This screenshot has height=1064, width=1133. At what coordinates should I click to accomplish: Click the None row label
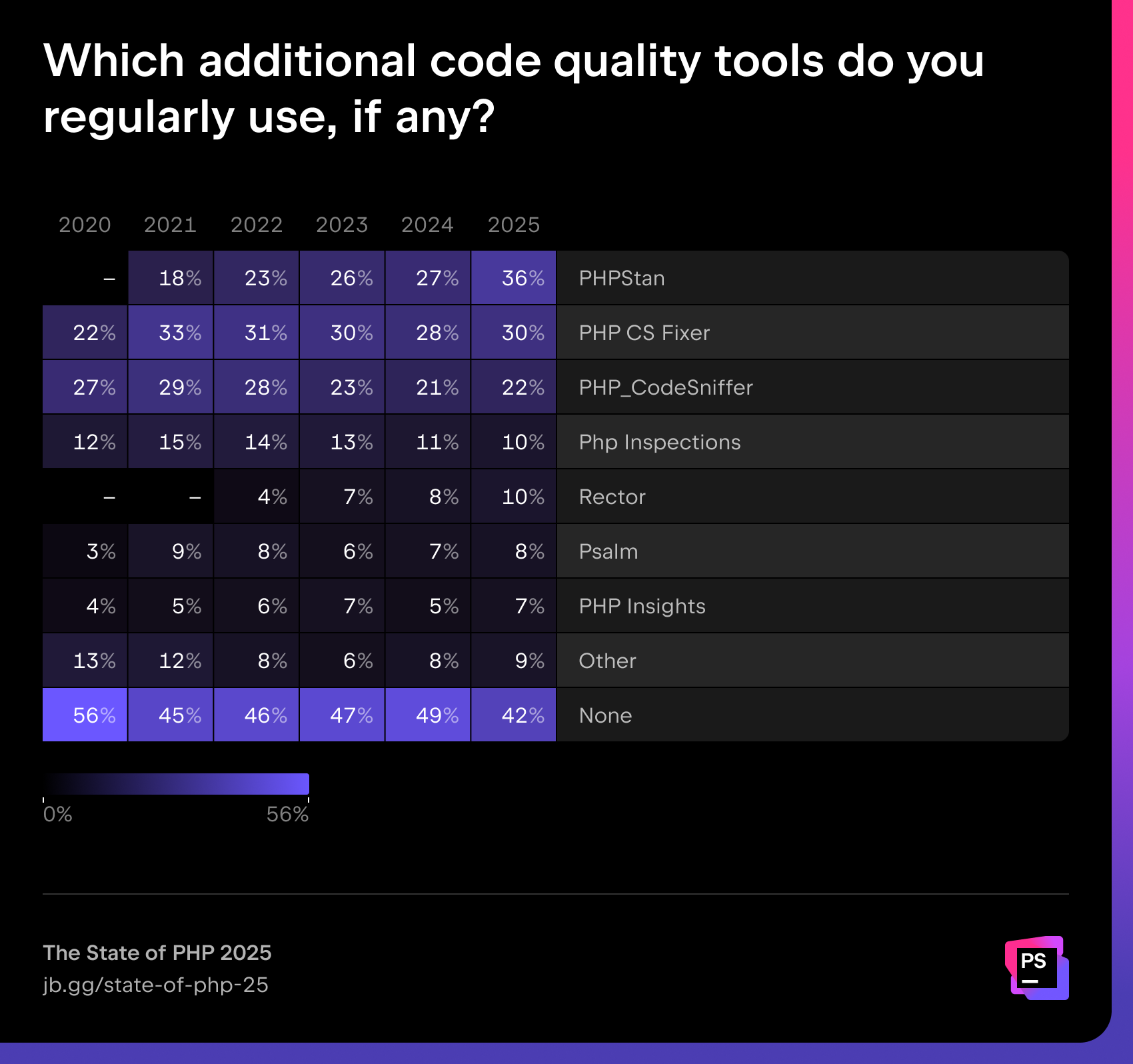tap(605, 715)
